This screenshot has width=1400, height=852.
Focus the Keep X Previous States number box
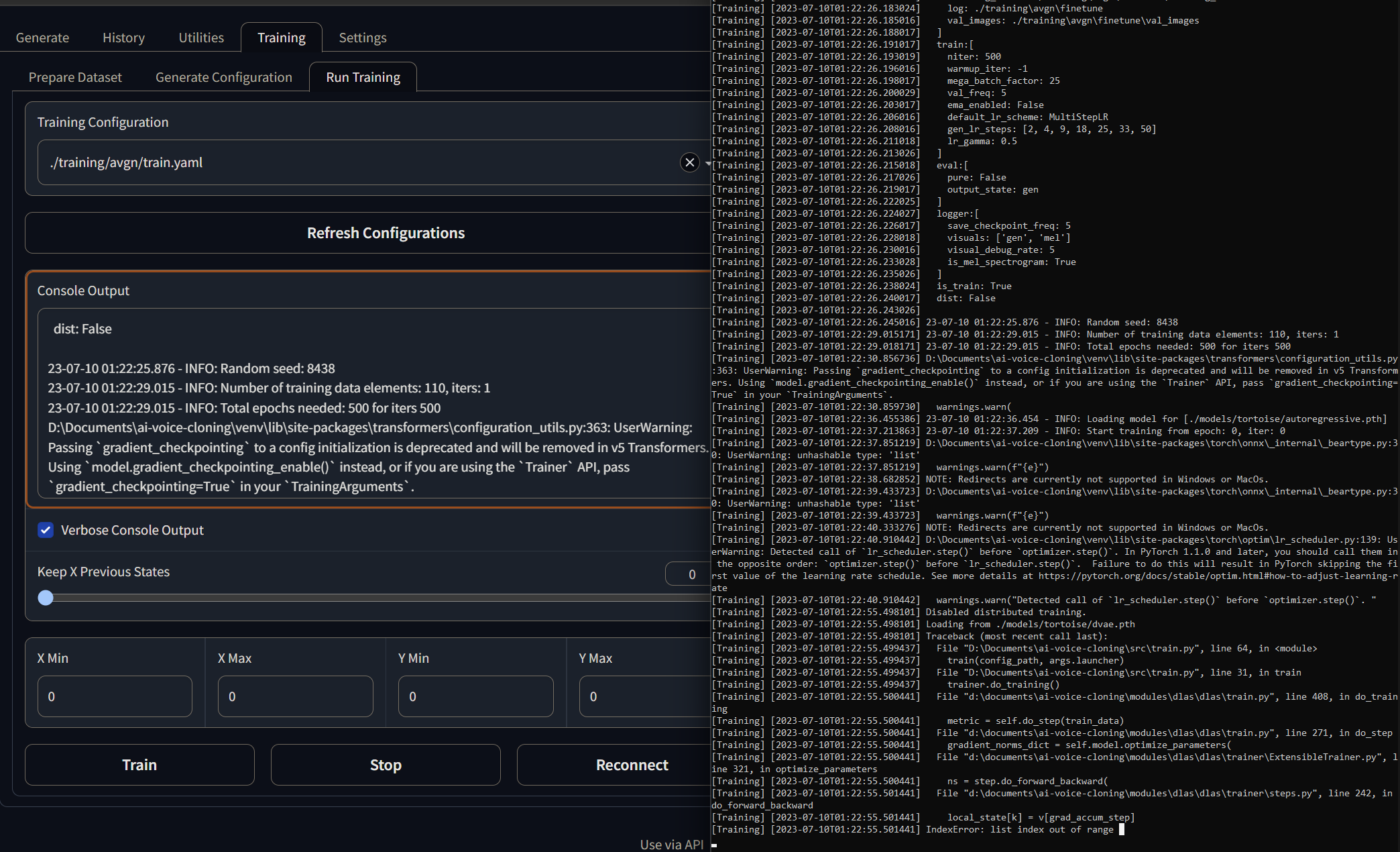click(x=688, y=574)
